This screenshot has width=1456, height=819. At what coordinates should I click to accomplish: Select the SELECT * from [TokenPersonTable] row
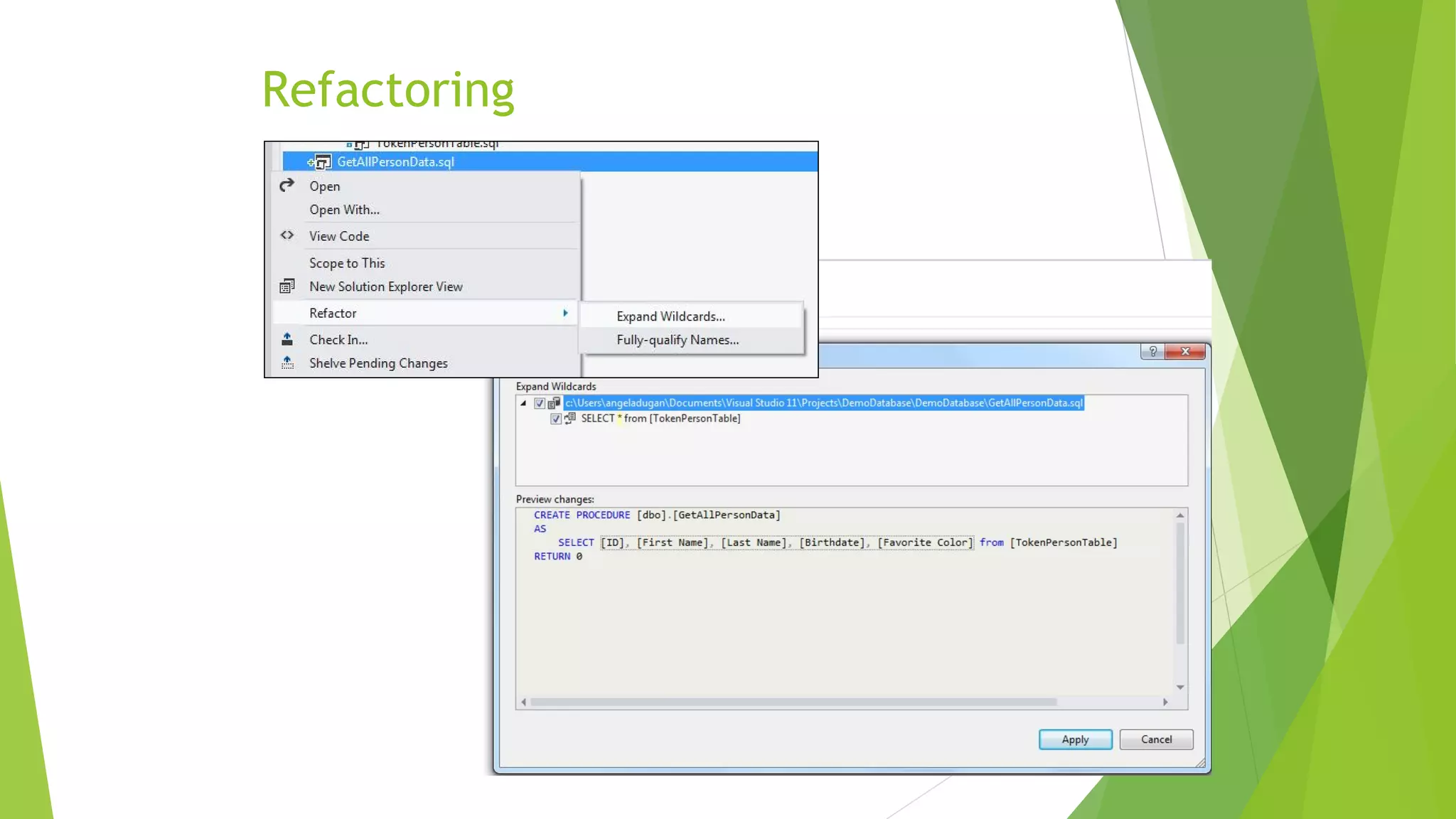pyautogui.click(x=660, y=419)
